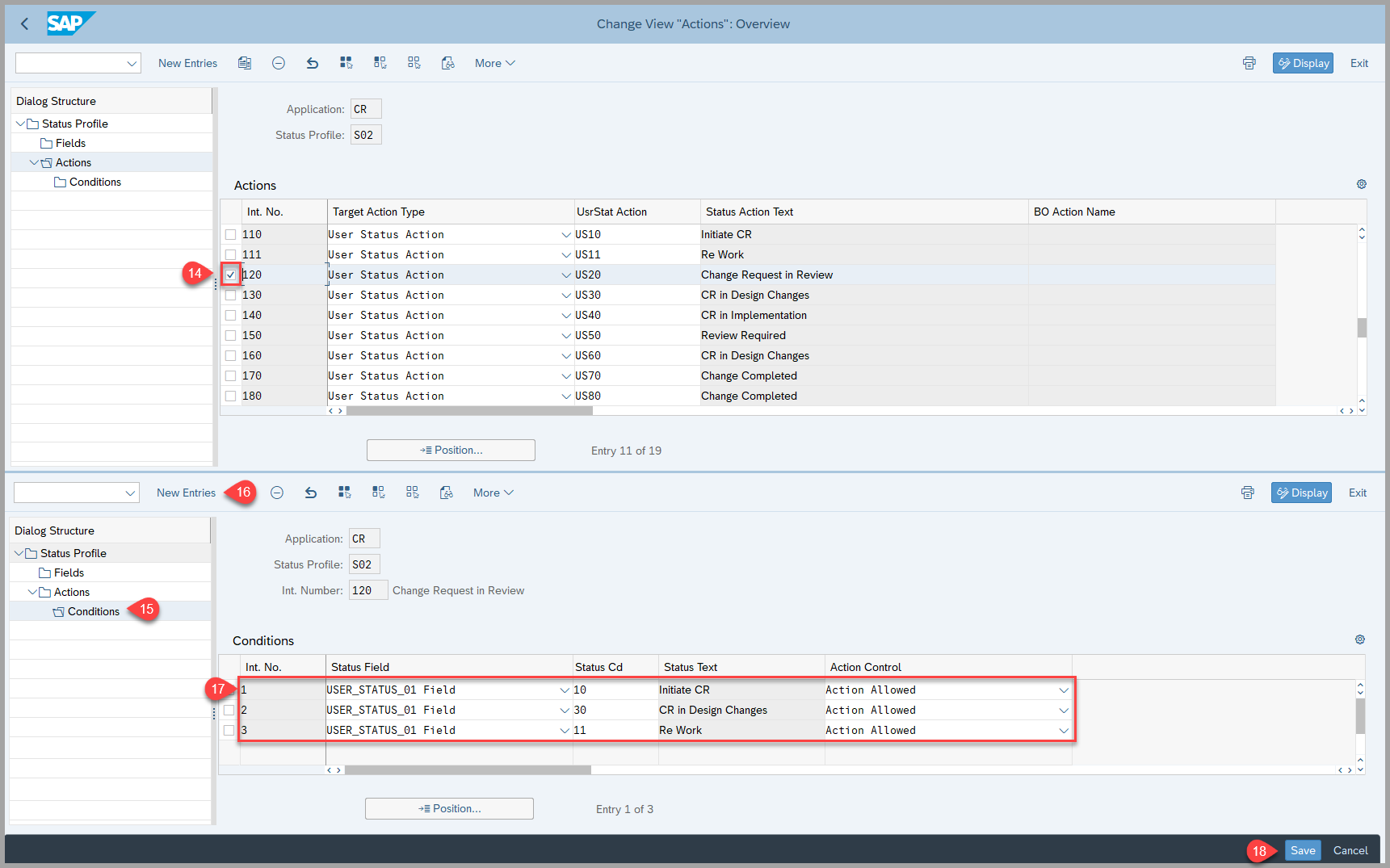
Task: Open the More menu in the top toolbar
Action: [494, 63]
